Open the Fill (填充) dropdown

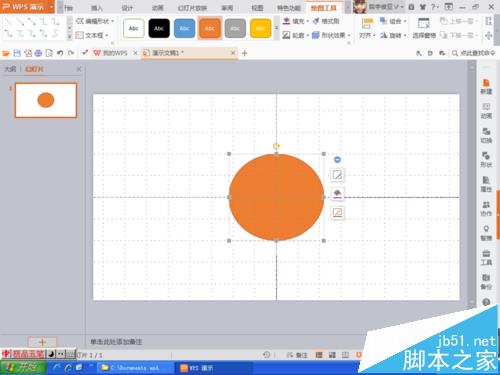click(295, 21)
